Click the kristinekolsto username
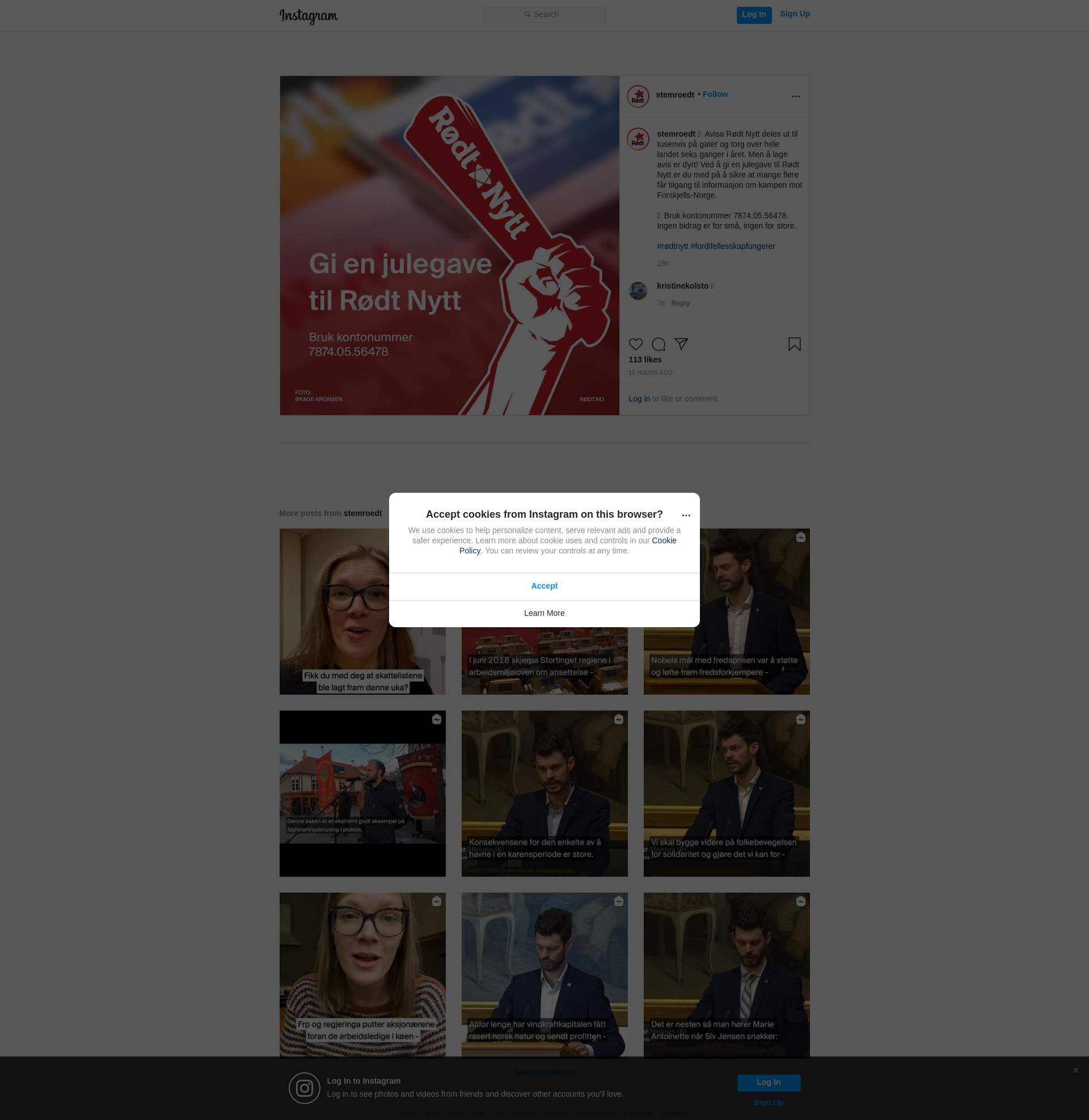 tap(682, 286)
